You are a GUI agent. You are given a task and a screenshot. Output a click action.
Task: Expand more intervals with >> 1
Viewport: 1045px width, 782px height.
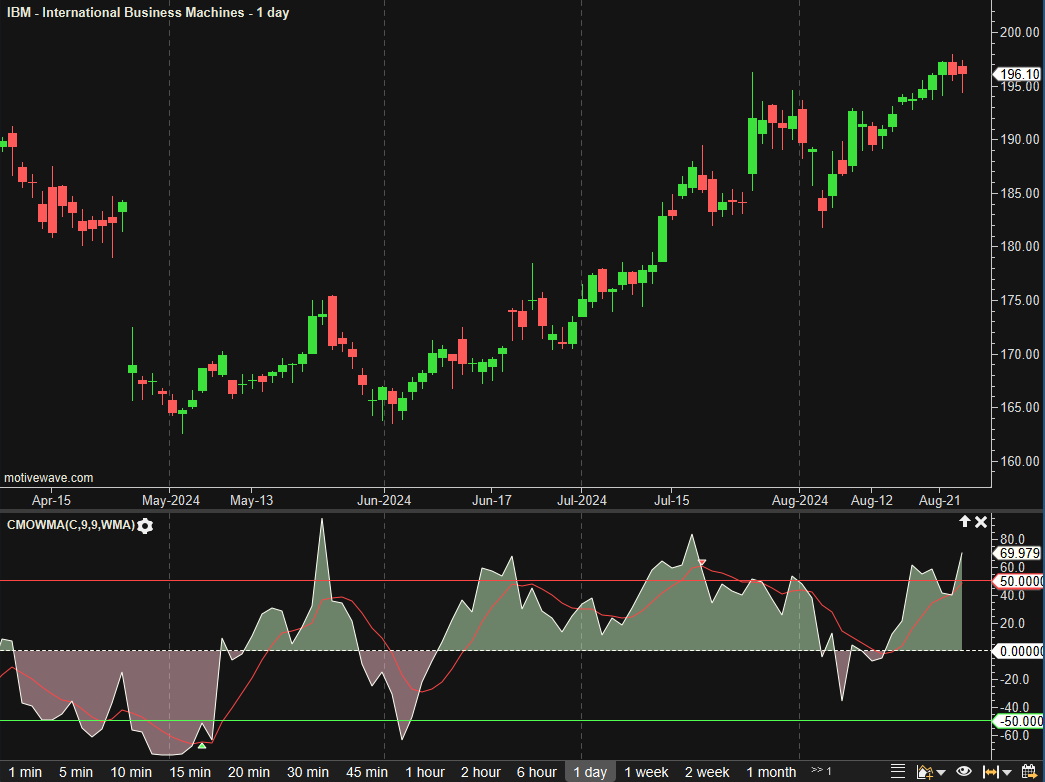(821, 771)
